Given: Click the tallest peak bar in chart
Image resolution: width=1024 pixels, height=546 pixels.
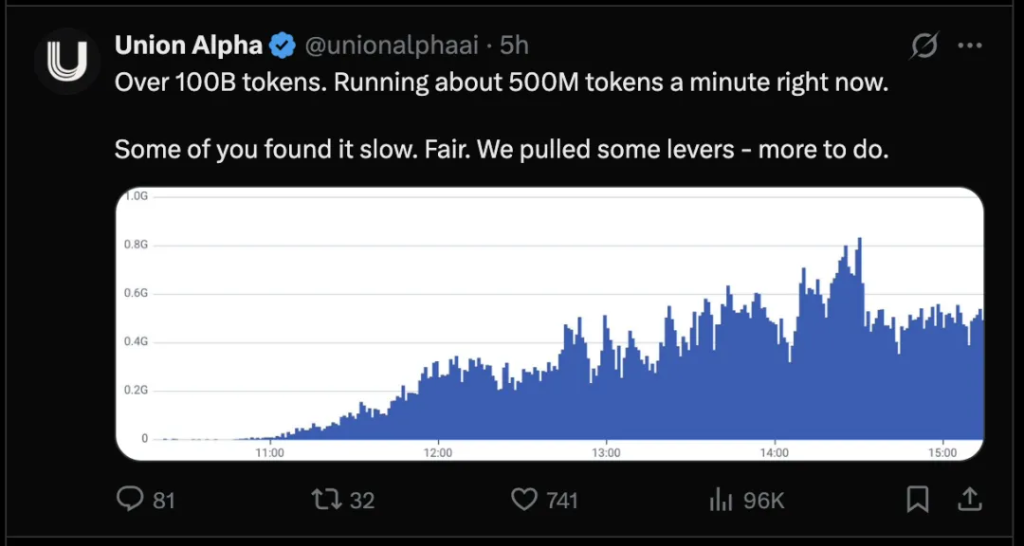Looking at the screenshot, I should (859, 338).
